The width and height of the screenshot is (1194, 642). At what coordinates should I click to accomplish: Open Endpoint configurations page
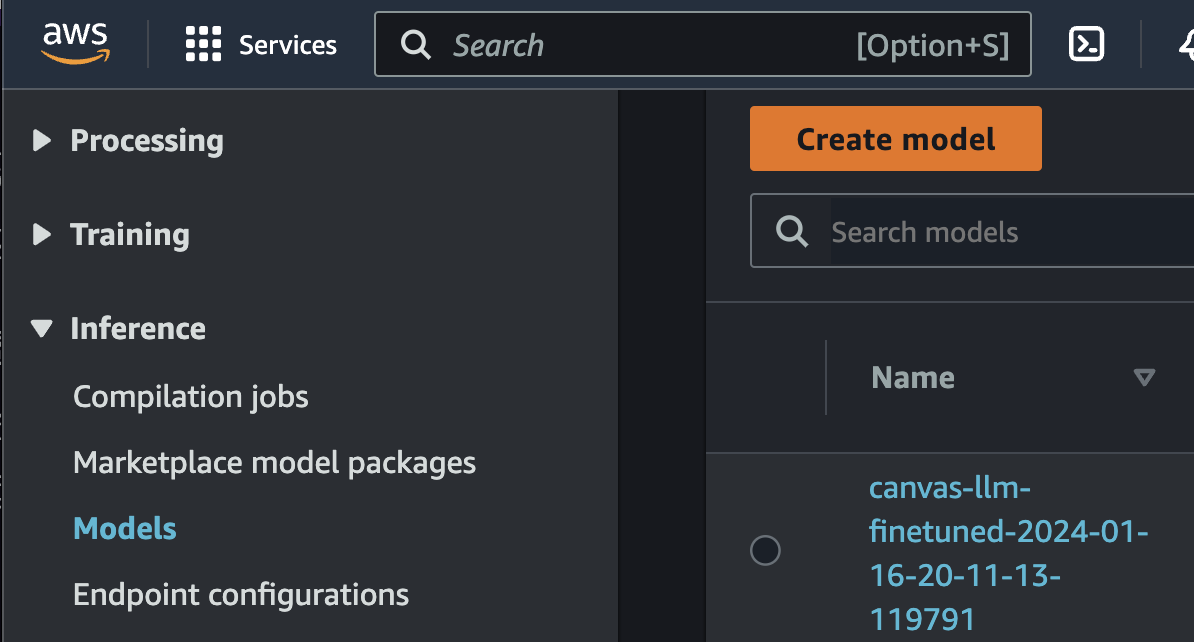[x=241, y=595]
